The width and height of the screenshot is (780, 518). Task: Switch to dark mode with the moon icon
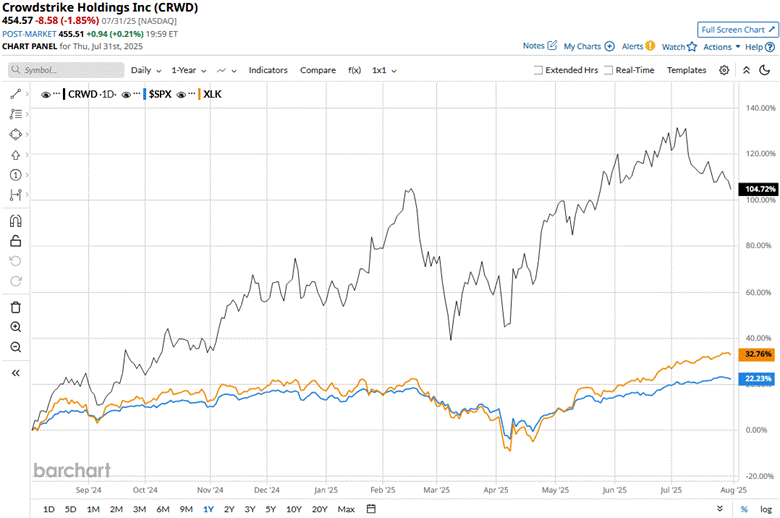(x=765, y=70)
